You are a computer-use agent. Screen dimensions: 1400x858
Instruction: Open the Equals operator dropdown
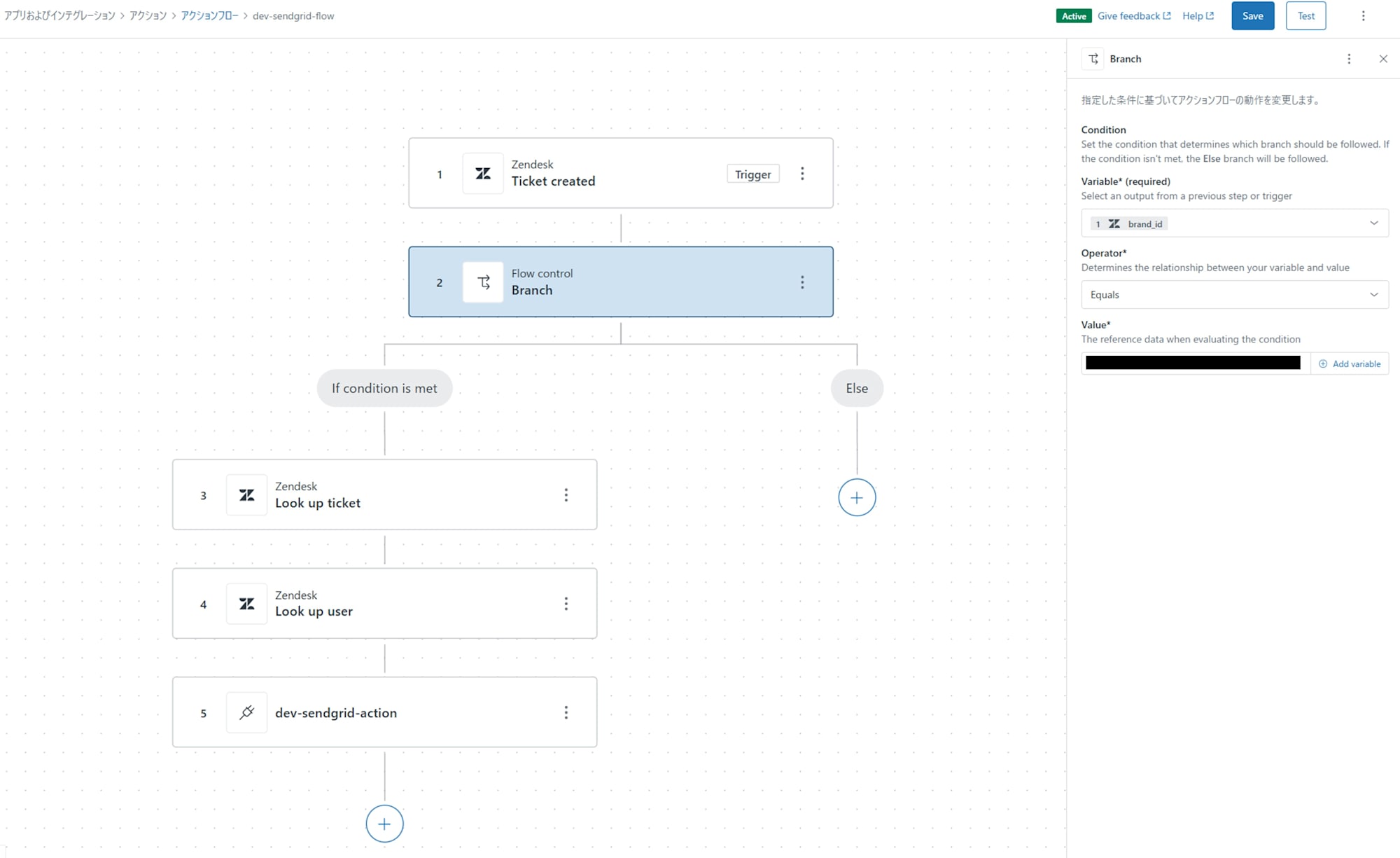tap(1235, 295)
